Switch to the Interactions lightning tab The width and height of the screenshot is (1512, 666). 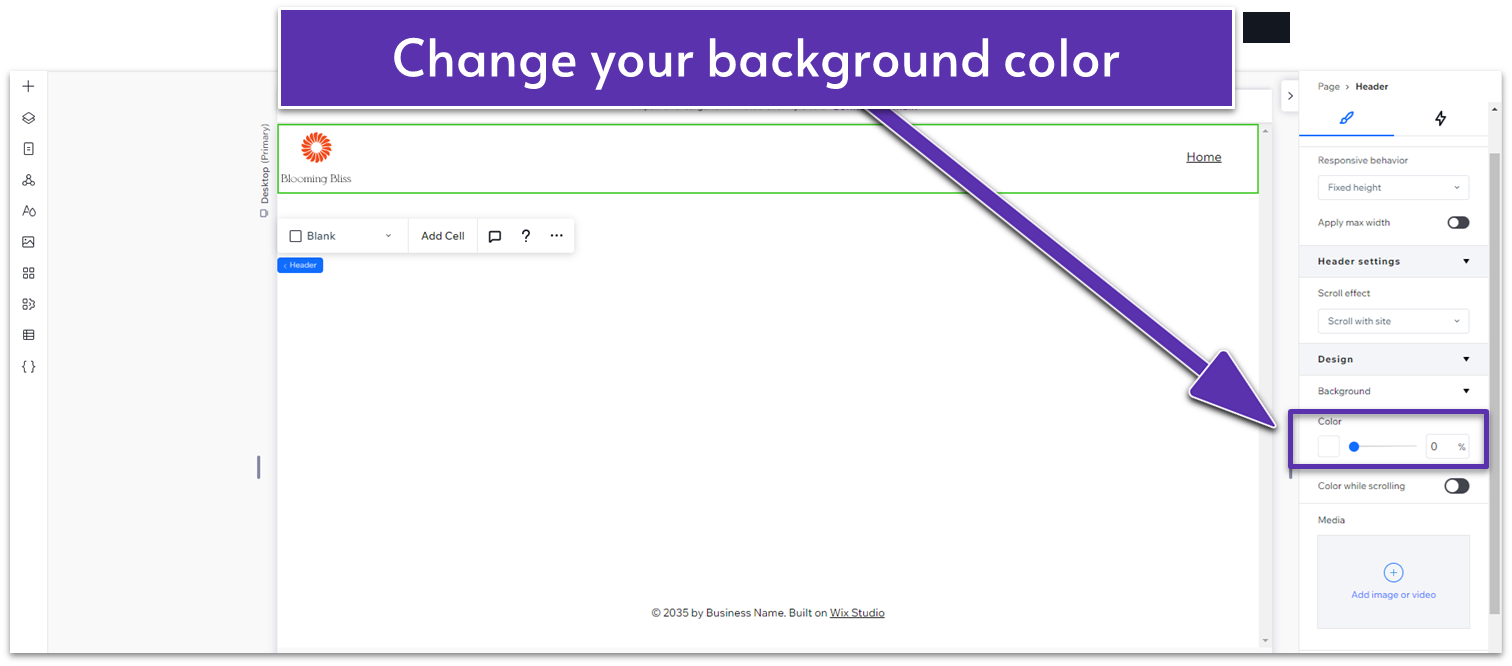(x=1440, y=118)
